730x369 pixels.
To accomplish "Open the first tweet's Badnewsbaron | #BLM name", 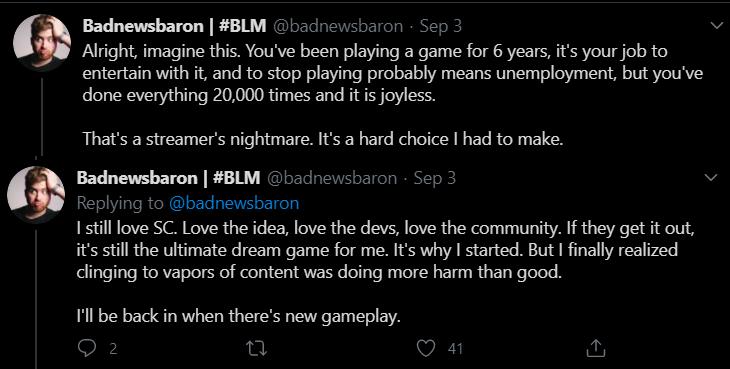I will click(175, 26).
